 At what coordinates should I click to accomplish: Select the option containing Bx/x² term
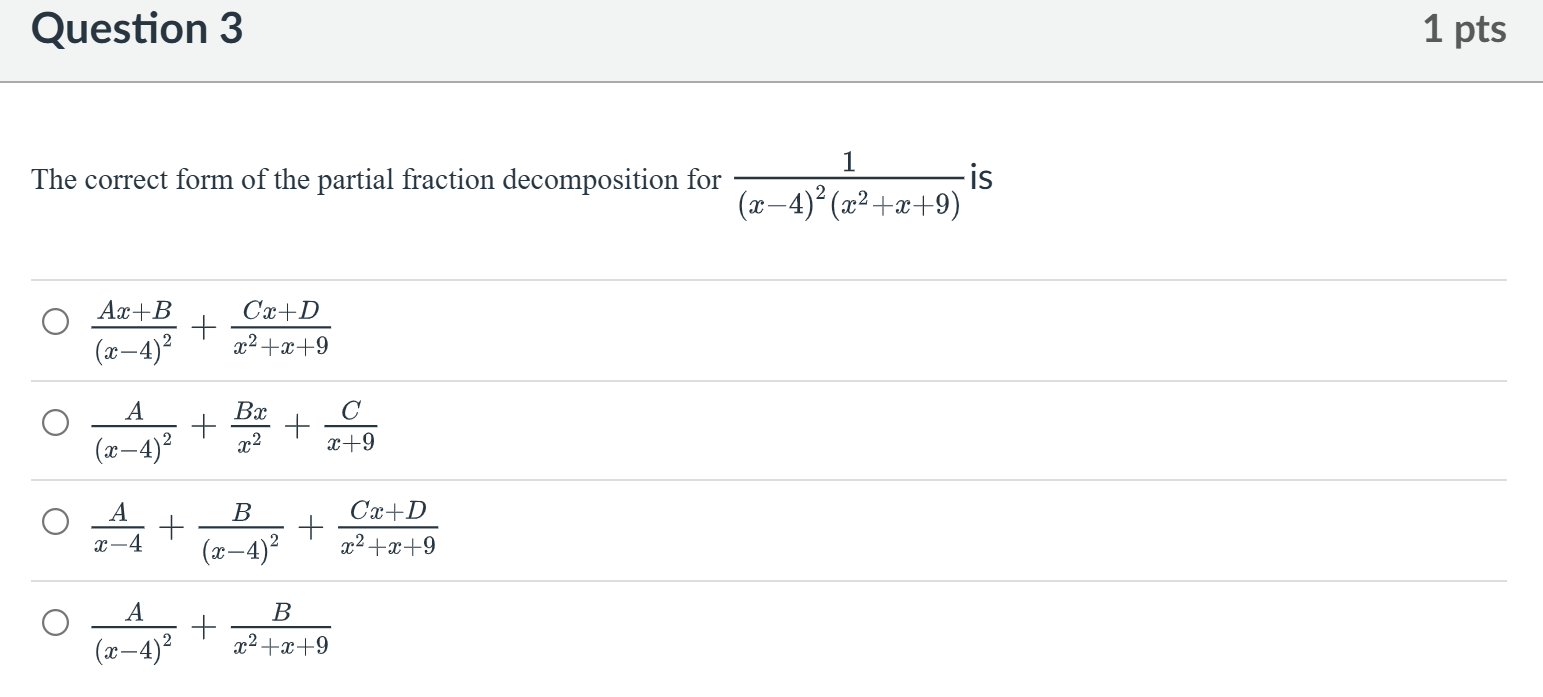(x=54, y=421)
